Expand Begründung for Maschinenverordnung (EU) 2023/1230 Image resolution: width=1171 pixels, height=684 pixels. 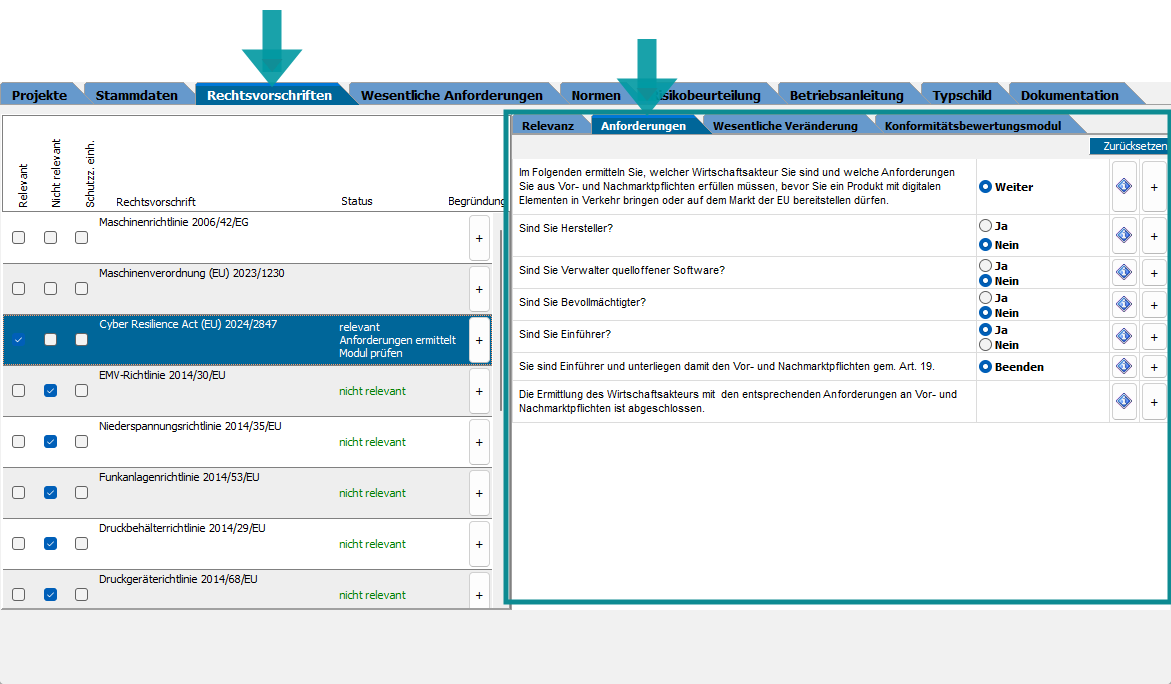point(479,289)
